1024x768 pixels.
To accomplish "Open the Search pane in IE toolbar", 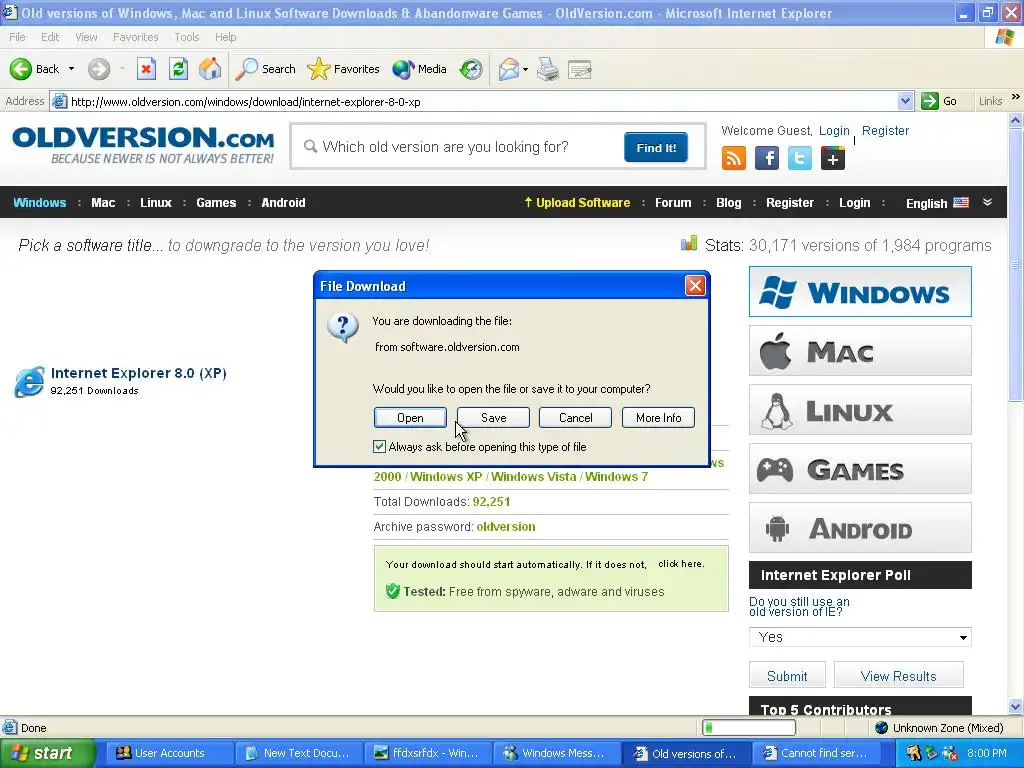I will coord(265,69).
